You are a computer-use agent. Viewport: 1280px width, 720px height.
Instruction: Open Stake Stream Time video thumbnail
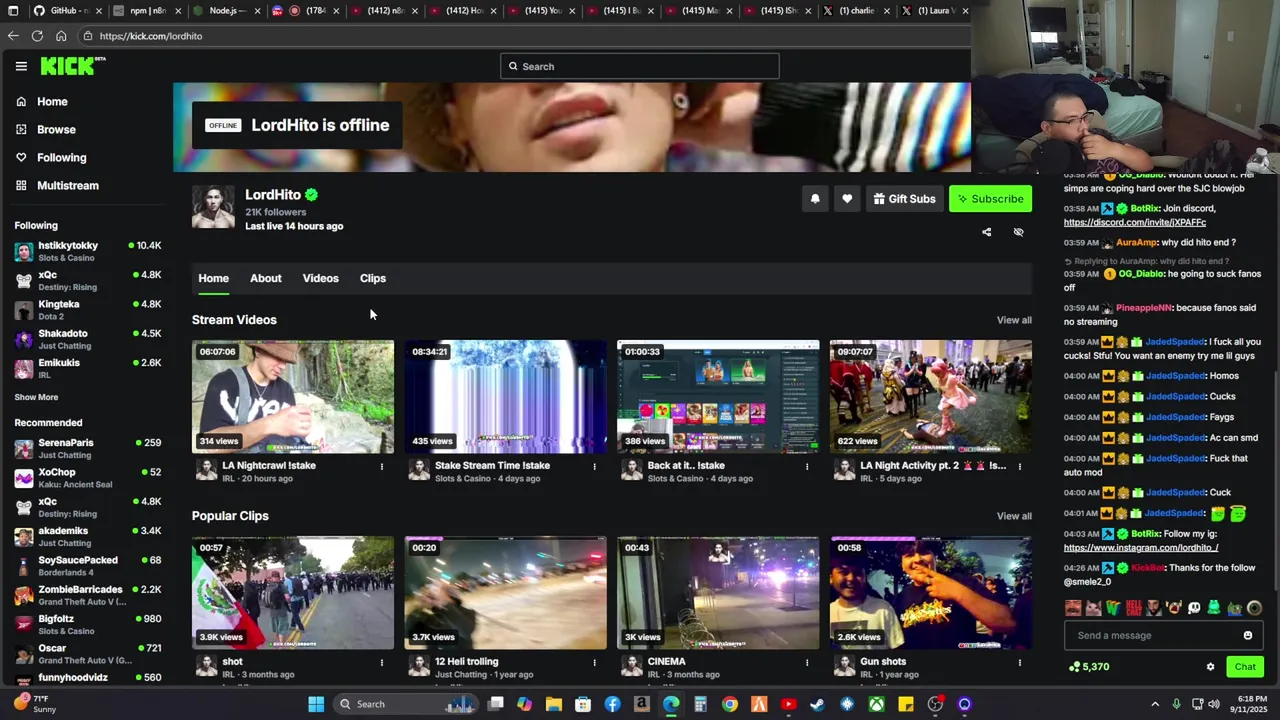506,397
